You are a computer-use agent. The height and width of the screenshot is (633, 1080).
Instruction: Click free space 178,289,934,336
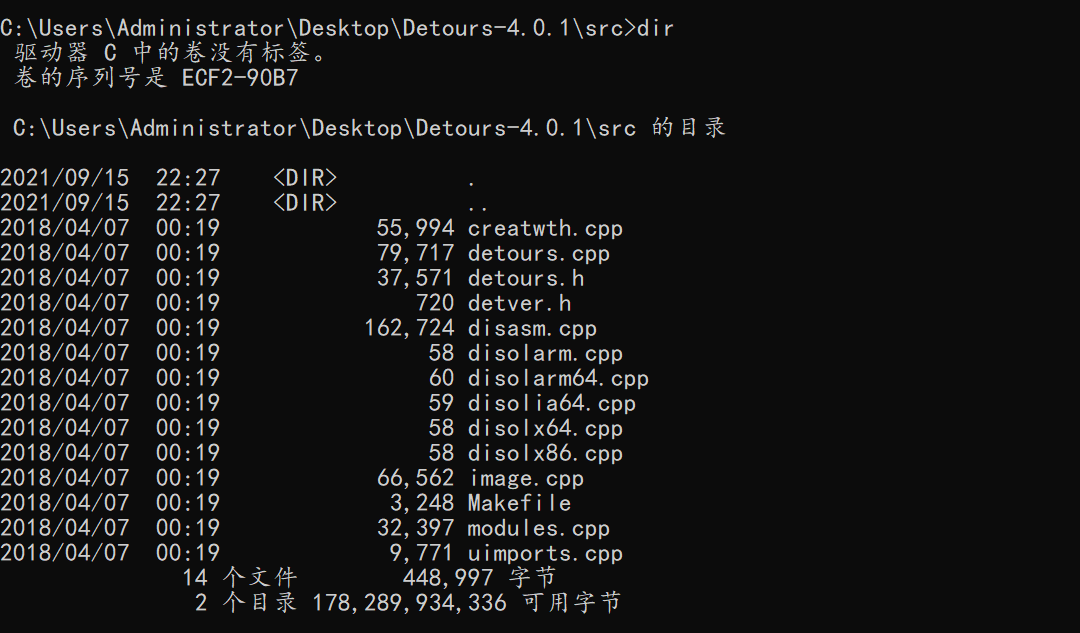click(409, 603)
